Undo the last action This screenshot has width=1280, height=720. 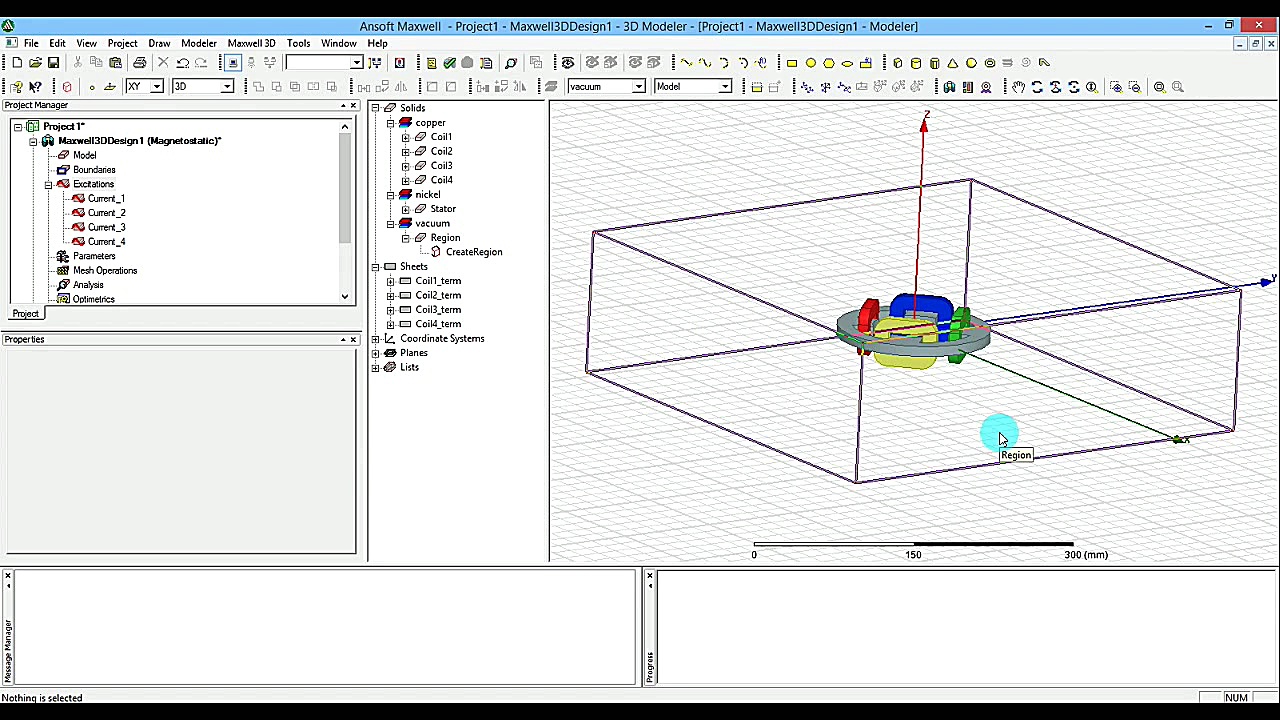pyautogui.click(x=183, y=62)
